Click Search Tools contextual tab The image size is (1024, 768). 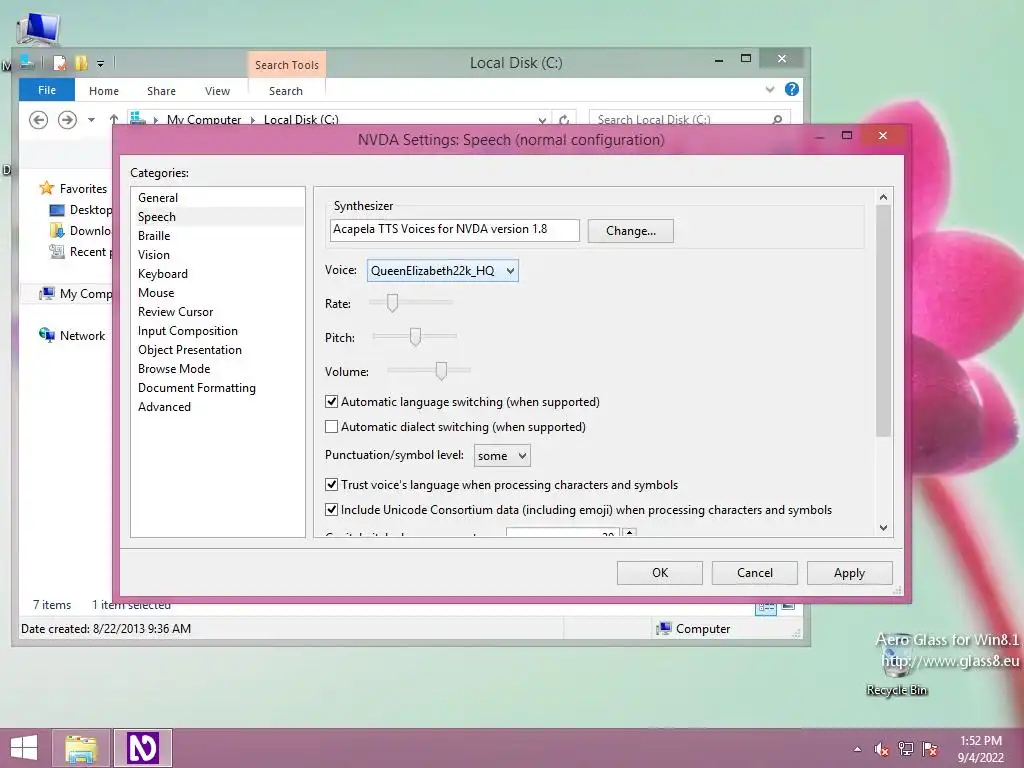[x=287, y=65]
